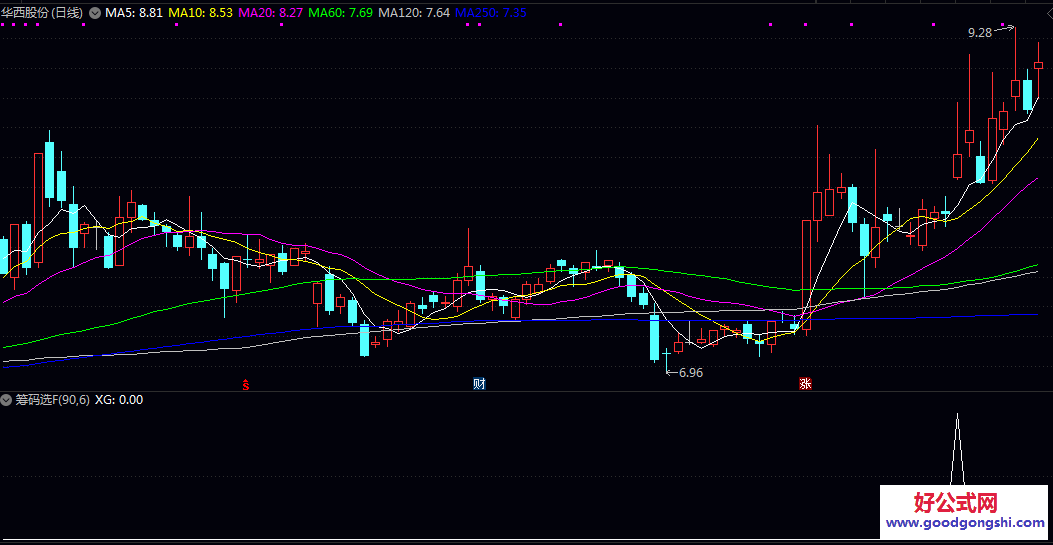Select the magenta MA20: 8.27 label
Image resolution: width=1053 pixels, height=545 pixels.
coord(271,12)
